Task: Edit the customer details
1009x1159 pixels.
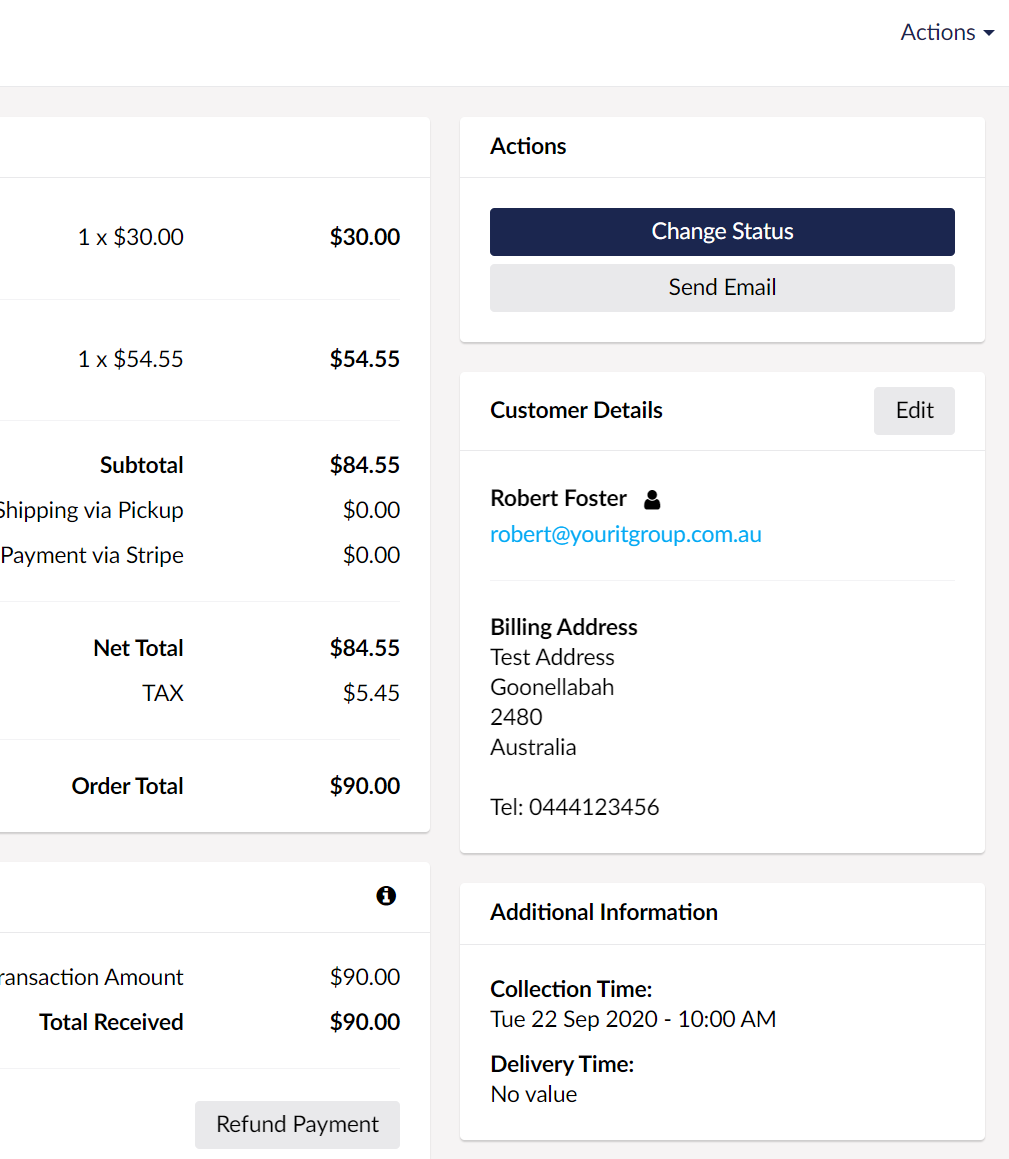Action: [914, 411]
